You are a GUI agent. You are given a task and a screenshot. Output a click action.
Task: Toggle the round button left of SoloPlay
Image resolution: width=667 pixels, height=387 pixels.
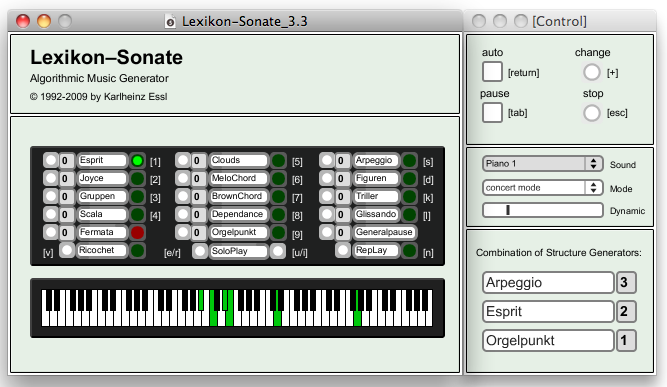pyautogui.click(x=200, y=251)
